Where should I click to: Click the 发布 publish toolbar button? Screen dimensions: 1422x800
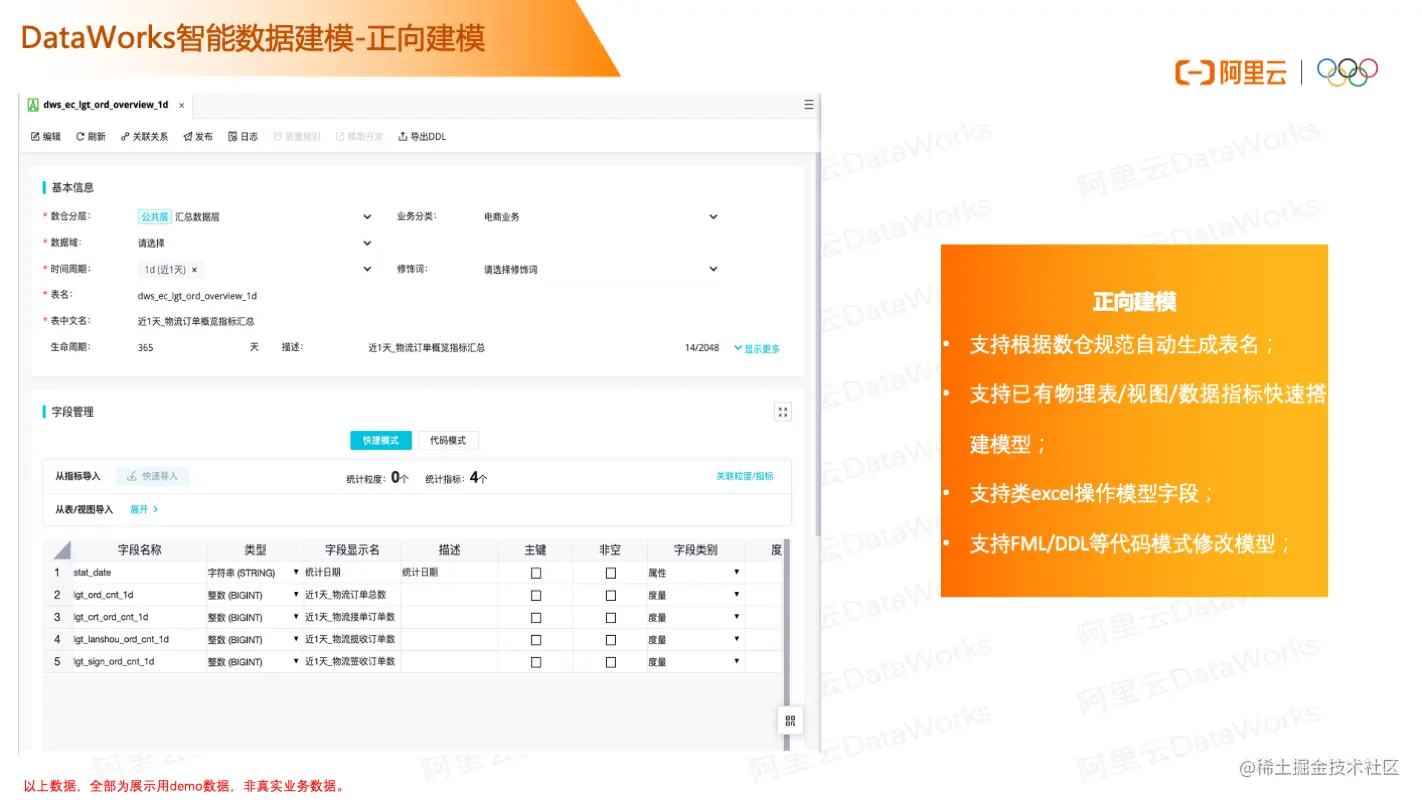(198, 136)
